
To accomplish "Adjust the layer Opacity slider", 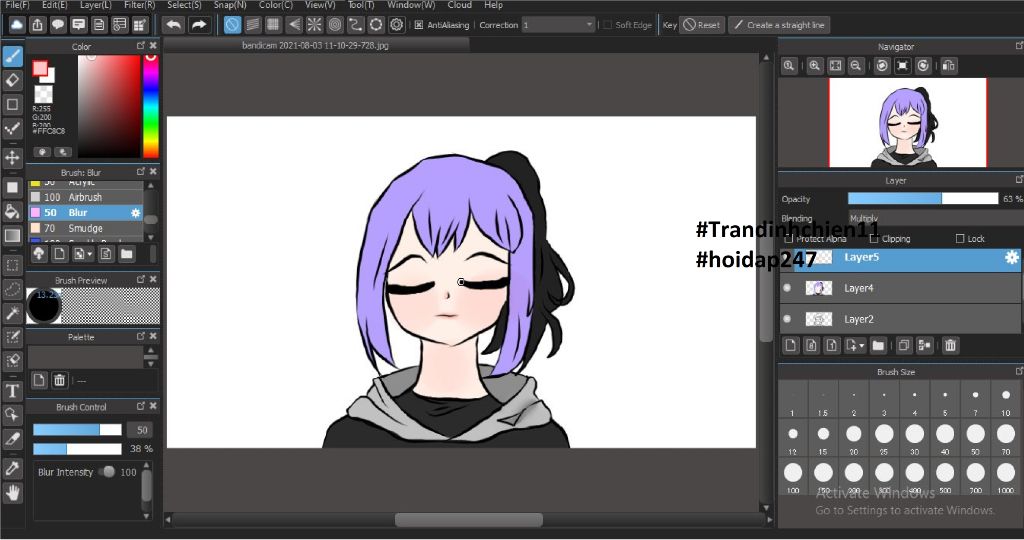I will pyautogui.click(x=923, y=199).
